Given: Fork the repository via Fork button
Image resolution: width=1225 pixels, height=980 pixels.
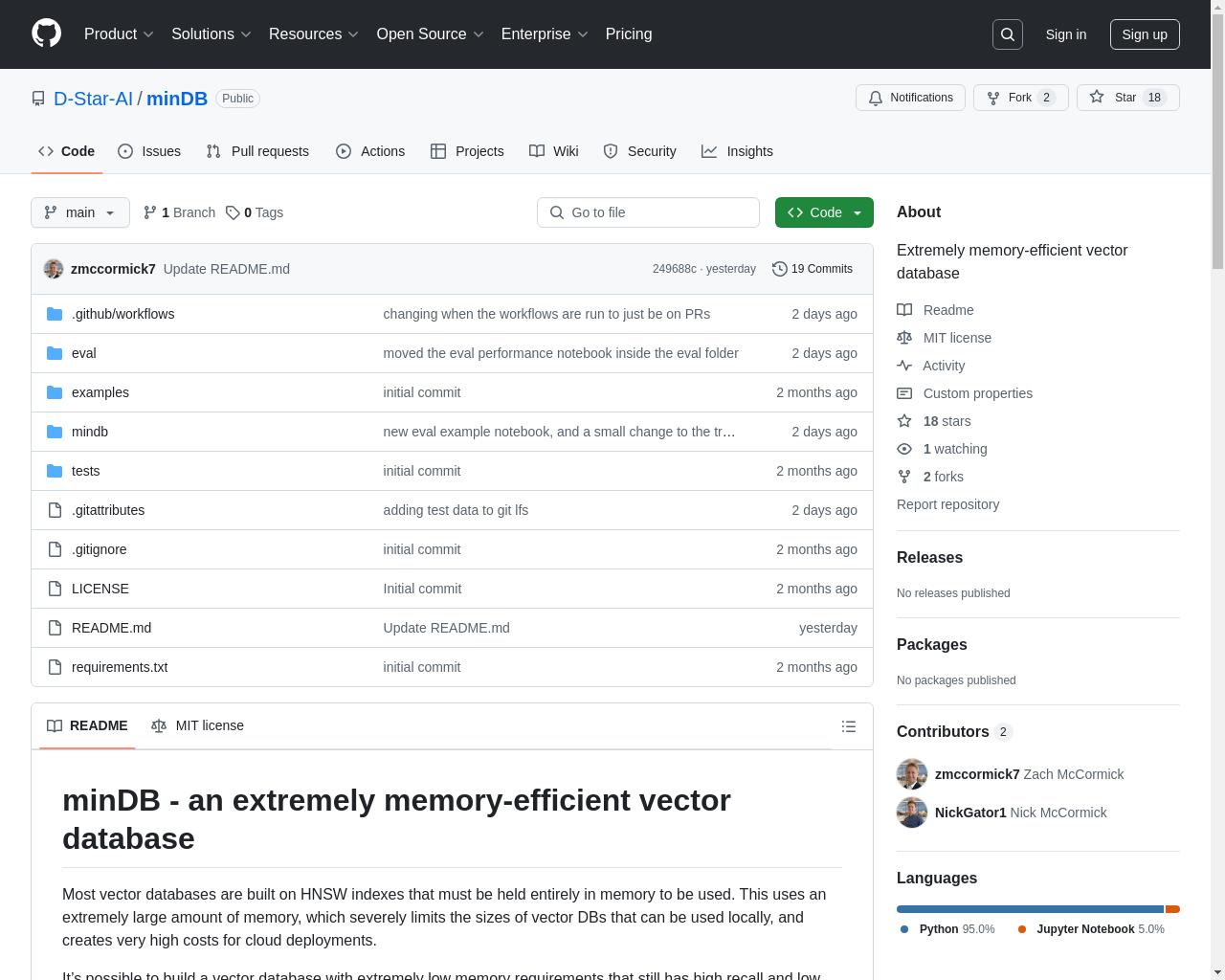Looking at the screenshot, I should click(x=1020, y=98).
